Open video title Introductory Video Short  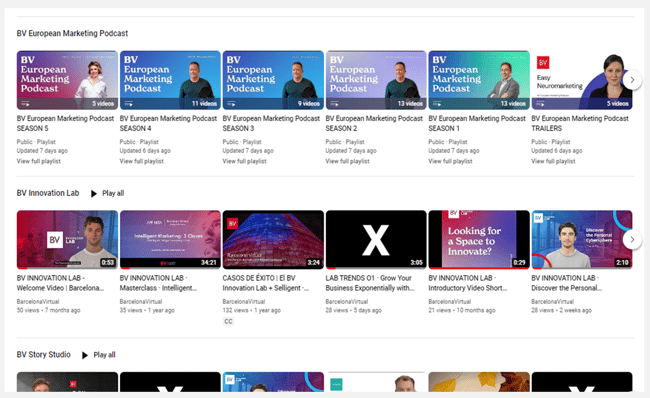468,283
